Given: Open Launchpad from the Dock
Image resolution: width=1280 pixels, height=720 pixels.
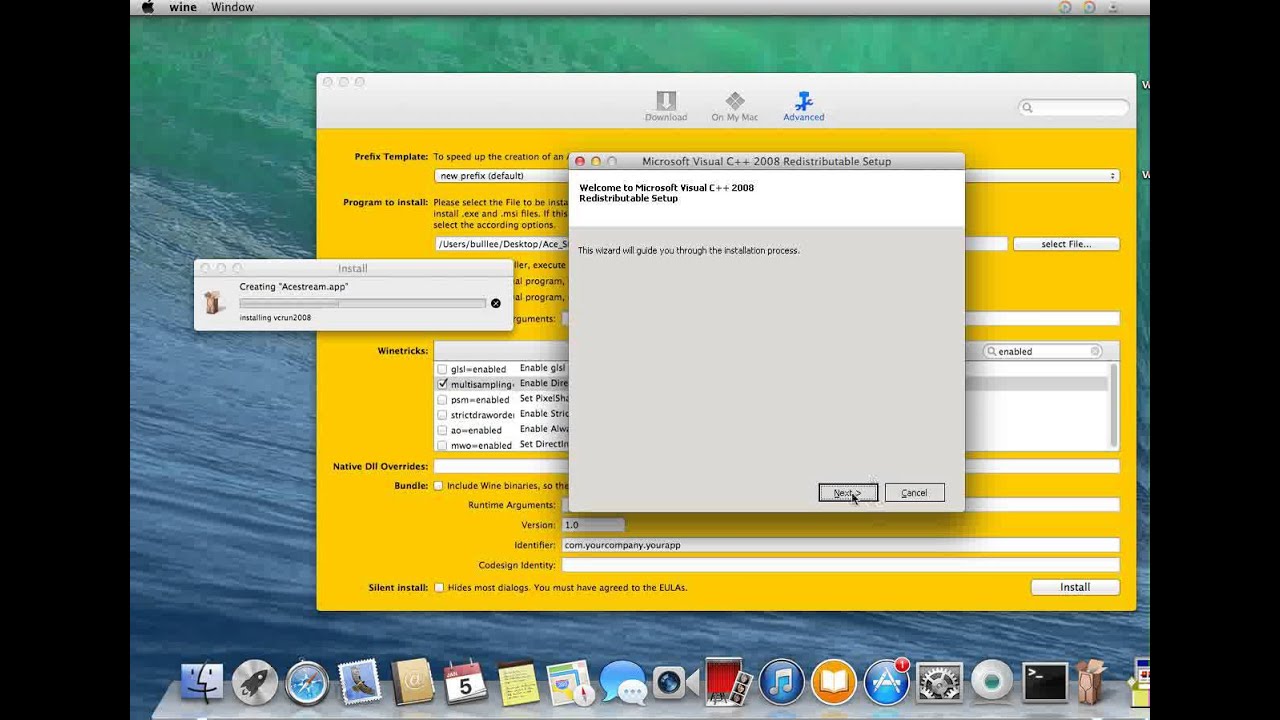Looking at the screenshot, I should pos(255,682).
